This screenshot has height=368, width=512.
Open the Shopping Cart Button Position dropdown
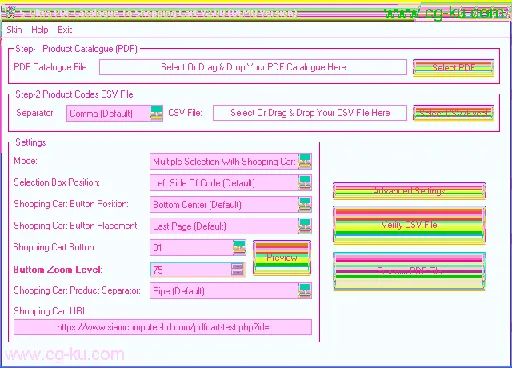coord(231,205)
